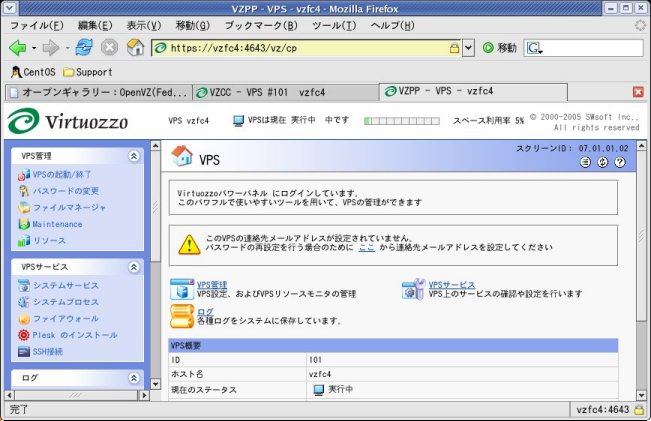The height and width of the screenshot is (421, 651).
Task: Open the VPS管理 main link
Action: pos(212,285)
